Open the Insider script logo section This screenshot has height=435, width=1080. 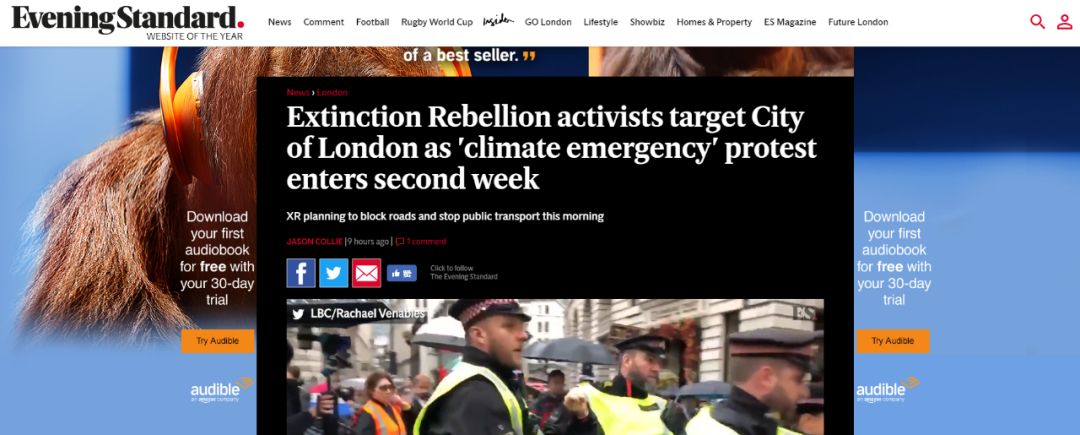point(498,21)
